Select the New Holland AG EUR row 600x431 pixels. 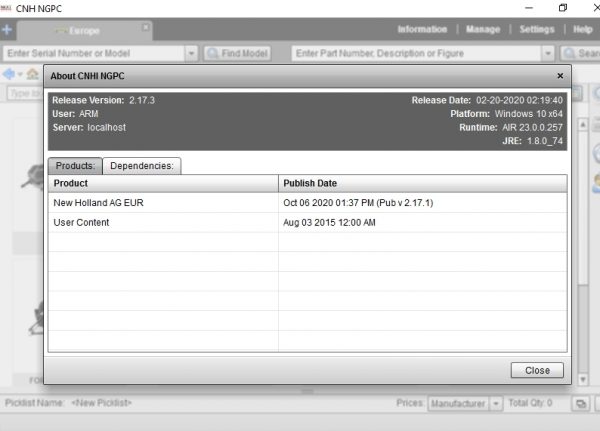coord(308,203)
